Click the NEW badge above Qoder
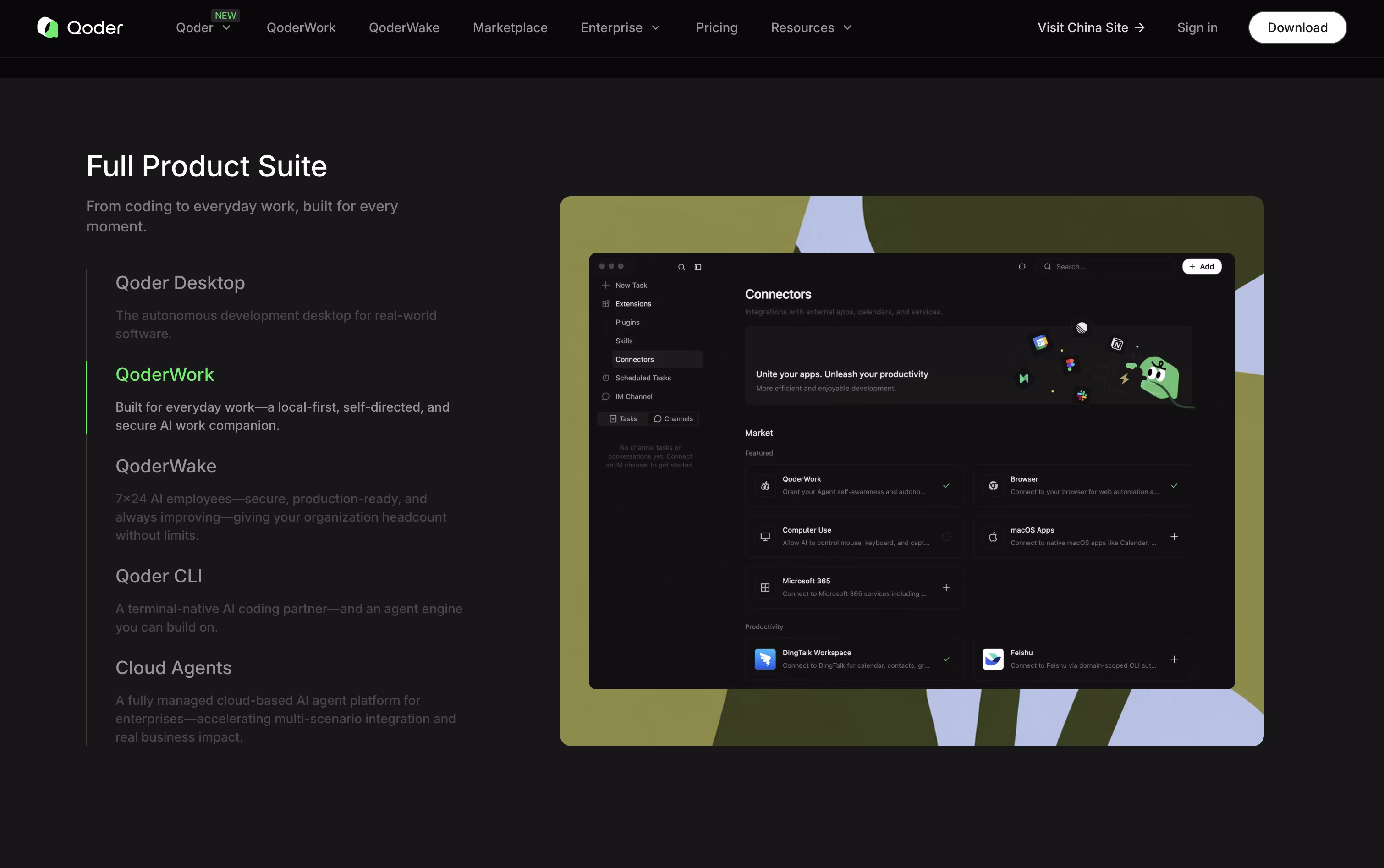Screen dimensions: 1384x868 pos(225,16)
